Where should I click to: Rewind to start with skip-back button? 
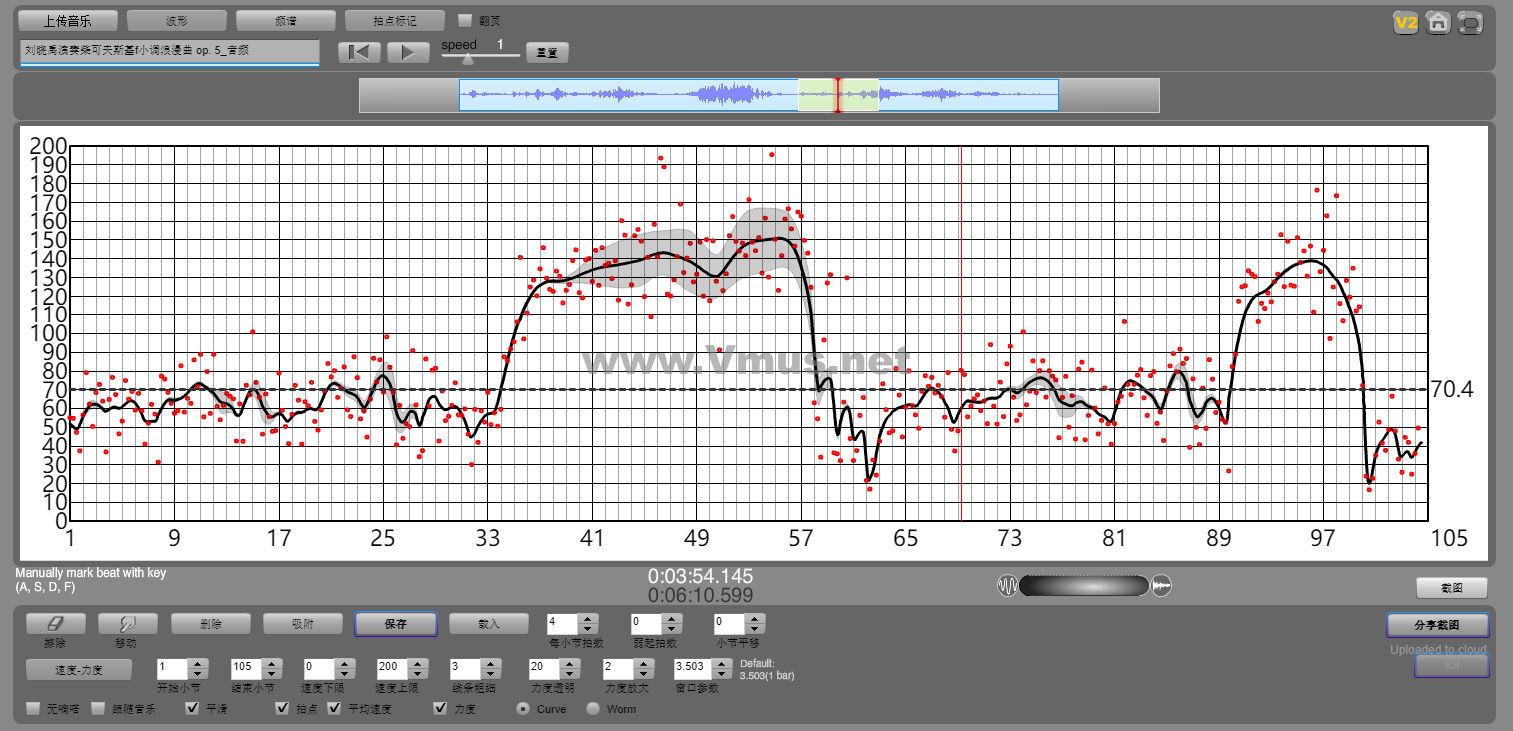[359, 53]
